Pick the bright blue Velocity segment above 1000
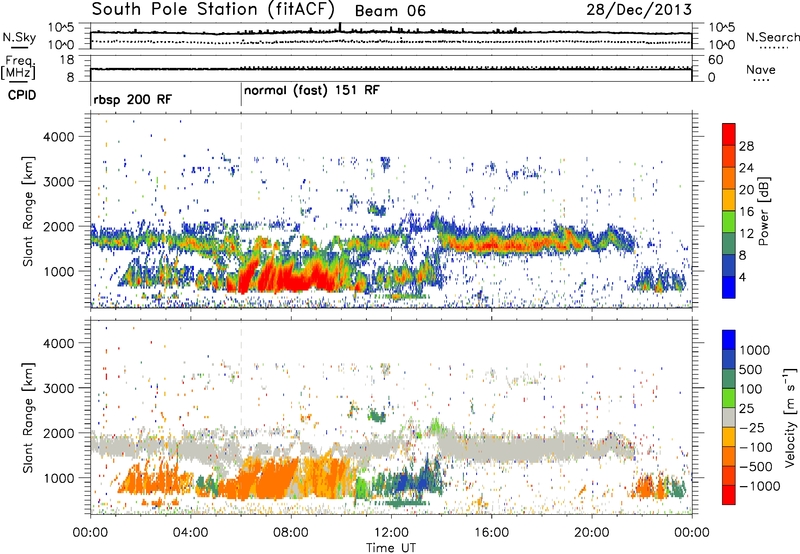This screenshot has height=554, width=800. coord(729,340)
